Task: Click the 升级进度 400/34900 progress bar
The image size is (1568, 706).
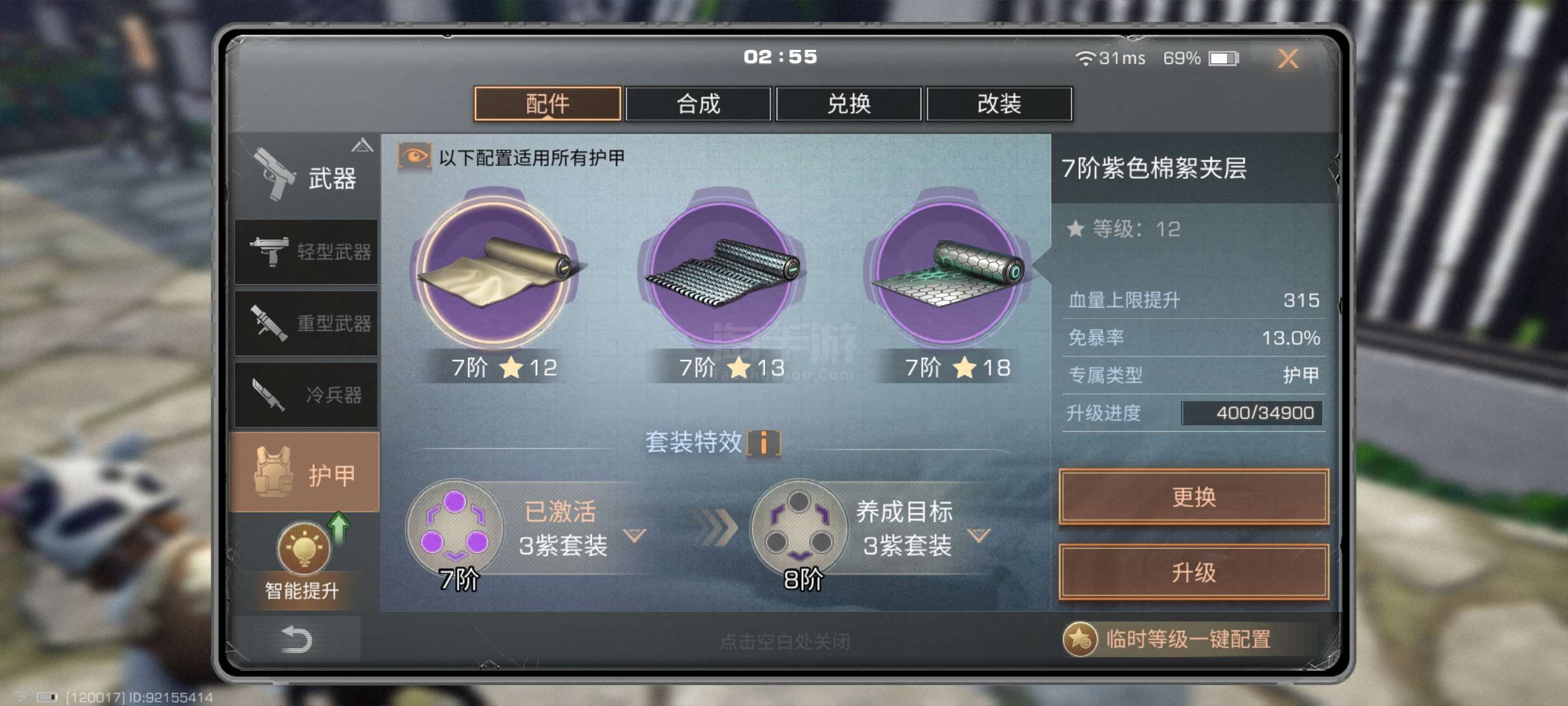Action: point(1251,413)
